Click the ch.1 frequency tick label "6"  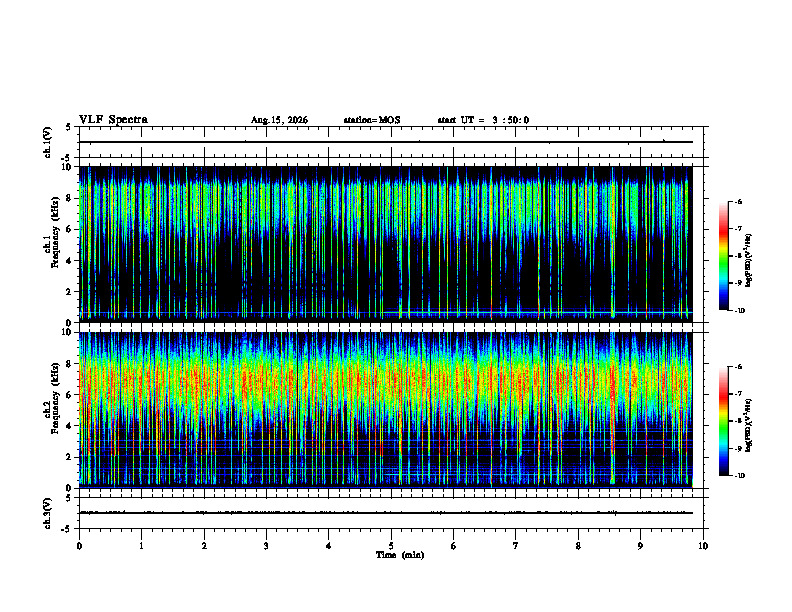70,229
